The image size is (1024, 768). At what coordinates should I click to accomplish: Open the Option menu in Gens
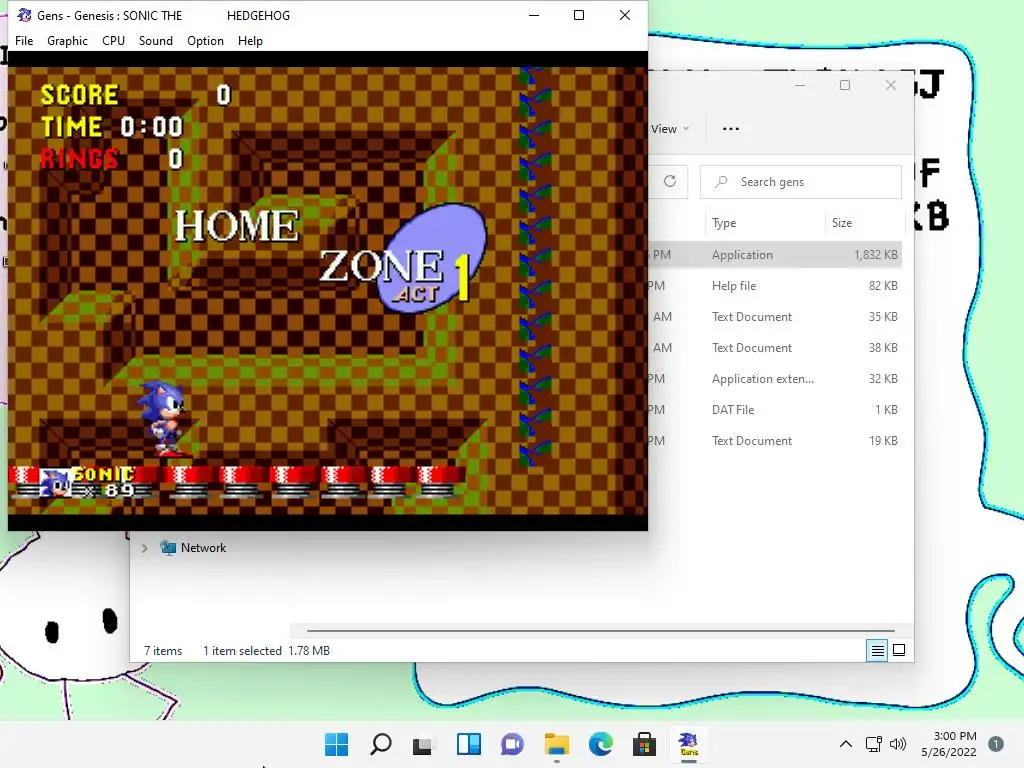point(205,40)
